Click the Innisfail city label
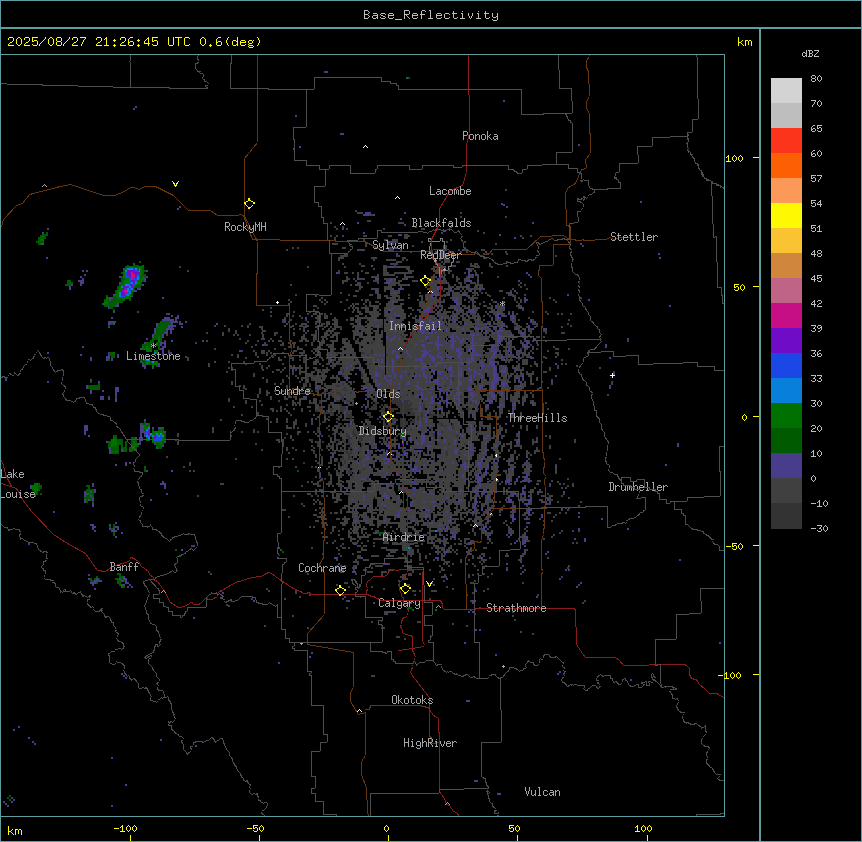This screenshot has width=862, height=842. coord(415,326)
